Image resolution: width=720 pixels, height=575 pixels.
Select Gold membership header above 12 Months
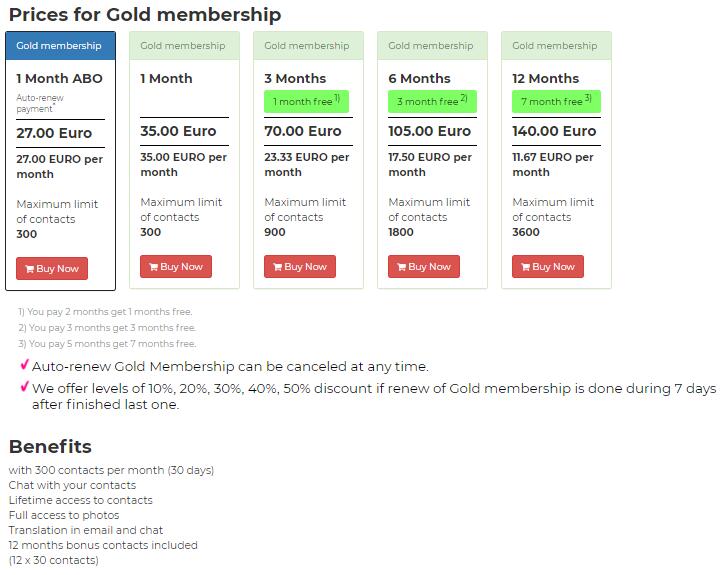[x=557, y=46]
